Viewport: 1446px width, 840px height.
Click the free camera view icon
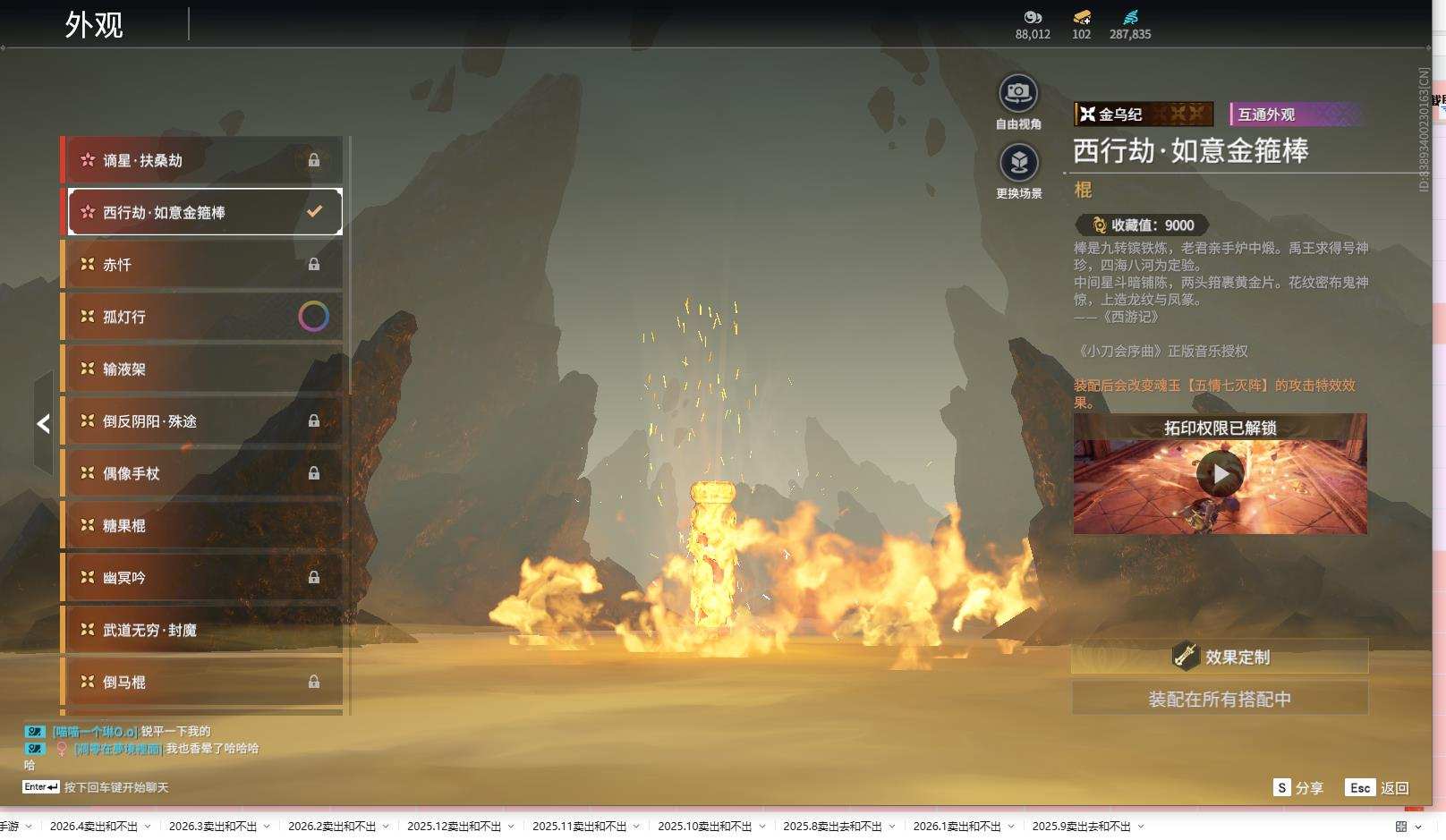coord(1018,93)
